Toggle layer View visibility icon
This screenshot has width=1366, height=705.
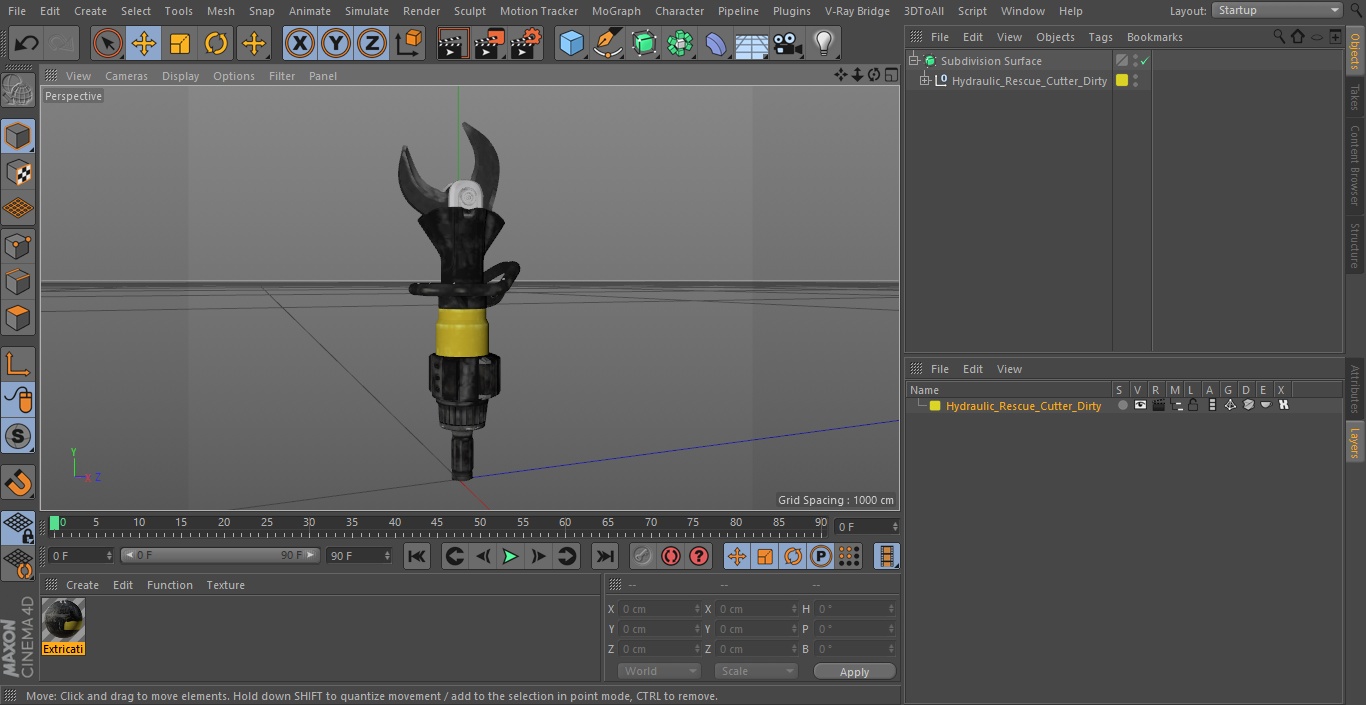tap(1140, 406)
